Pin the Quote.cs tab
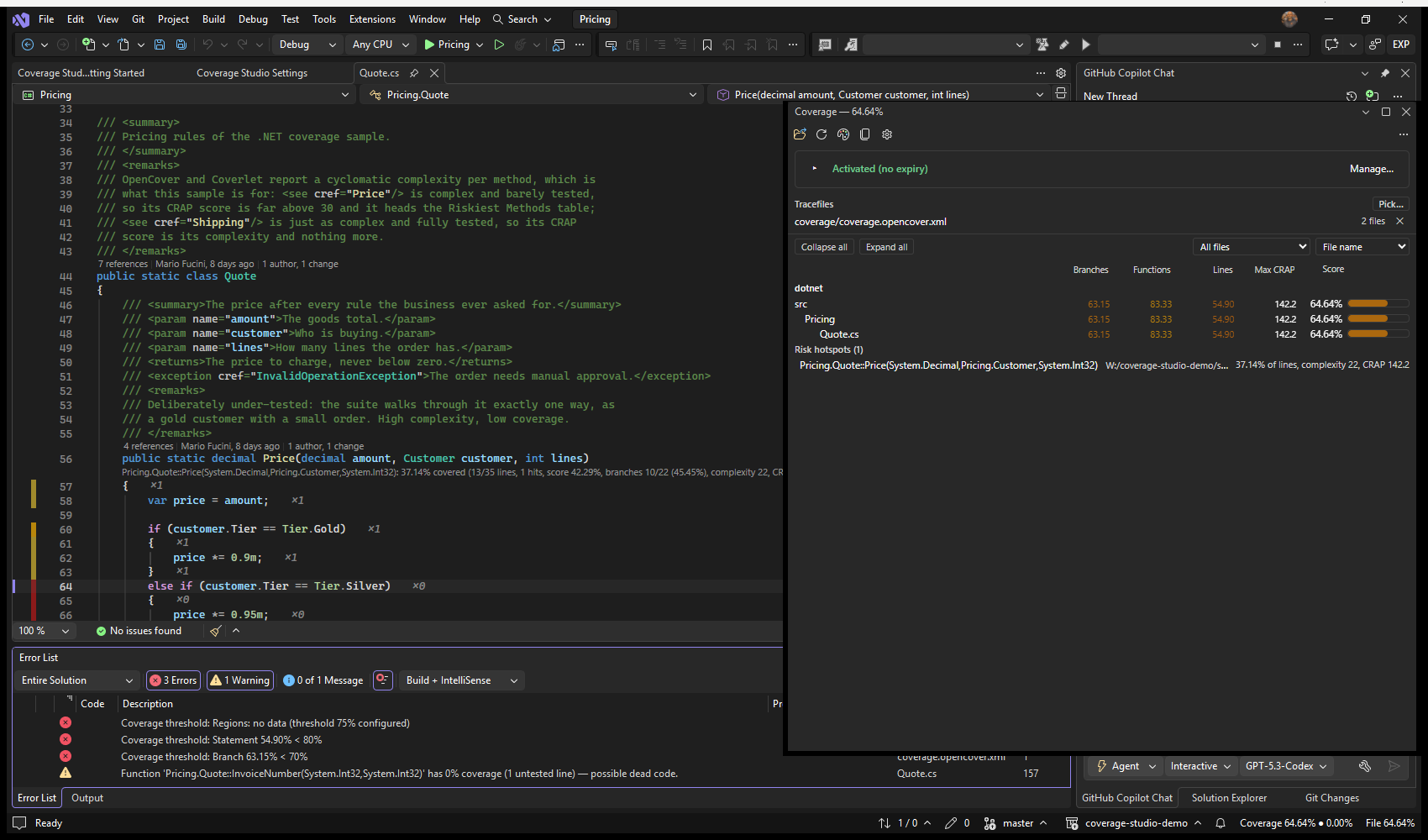Image resolution: width=1428 pixels, height=840 pixels. (414, 73)
